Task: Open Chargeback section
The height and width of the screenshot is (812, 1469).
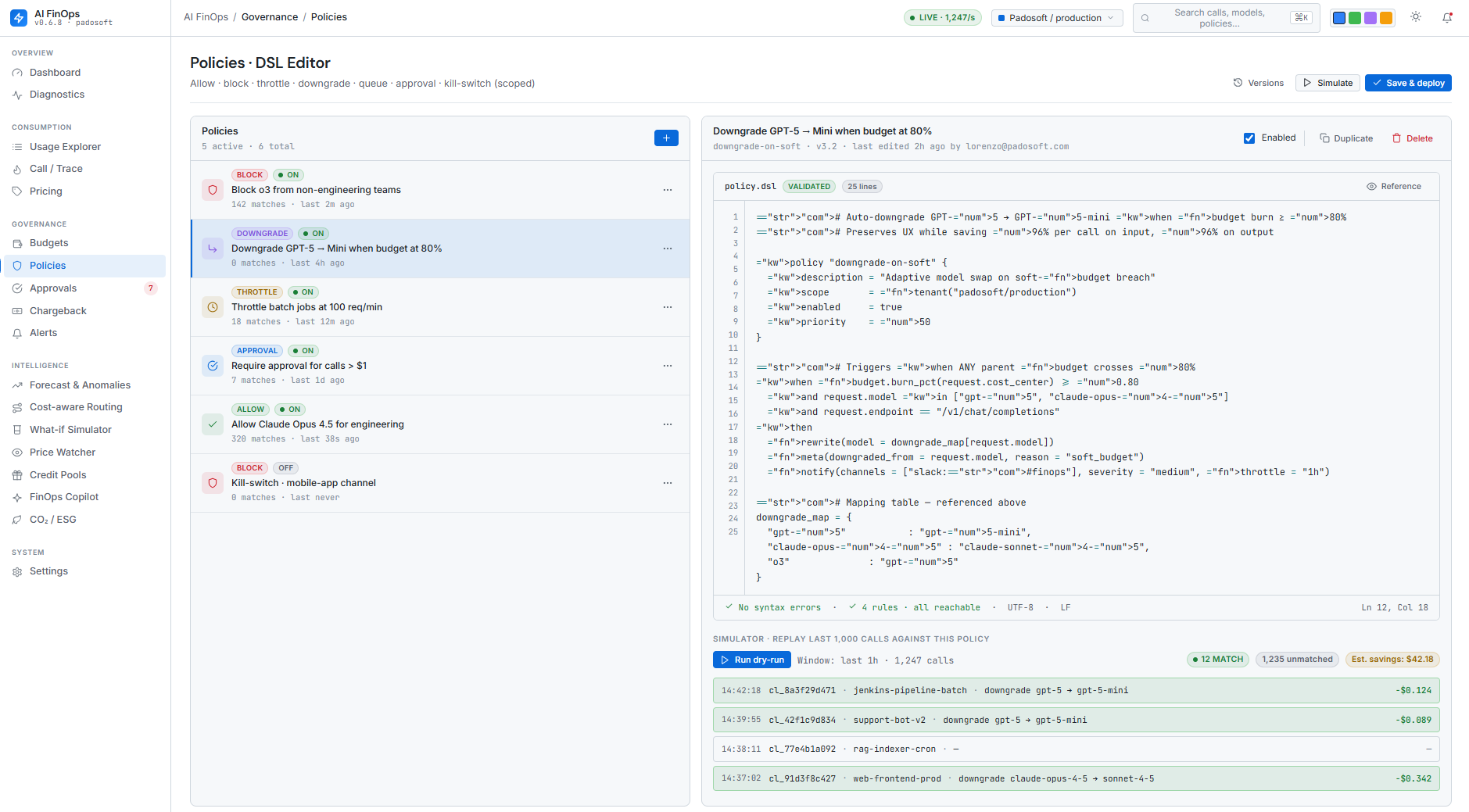Action: tap(84, 311)
